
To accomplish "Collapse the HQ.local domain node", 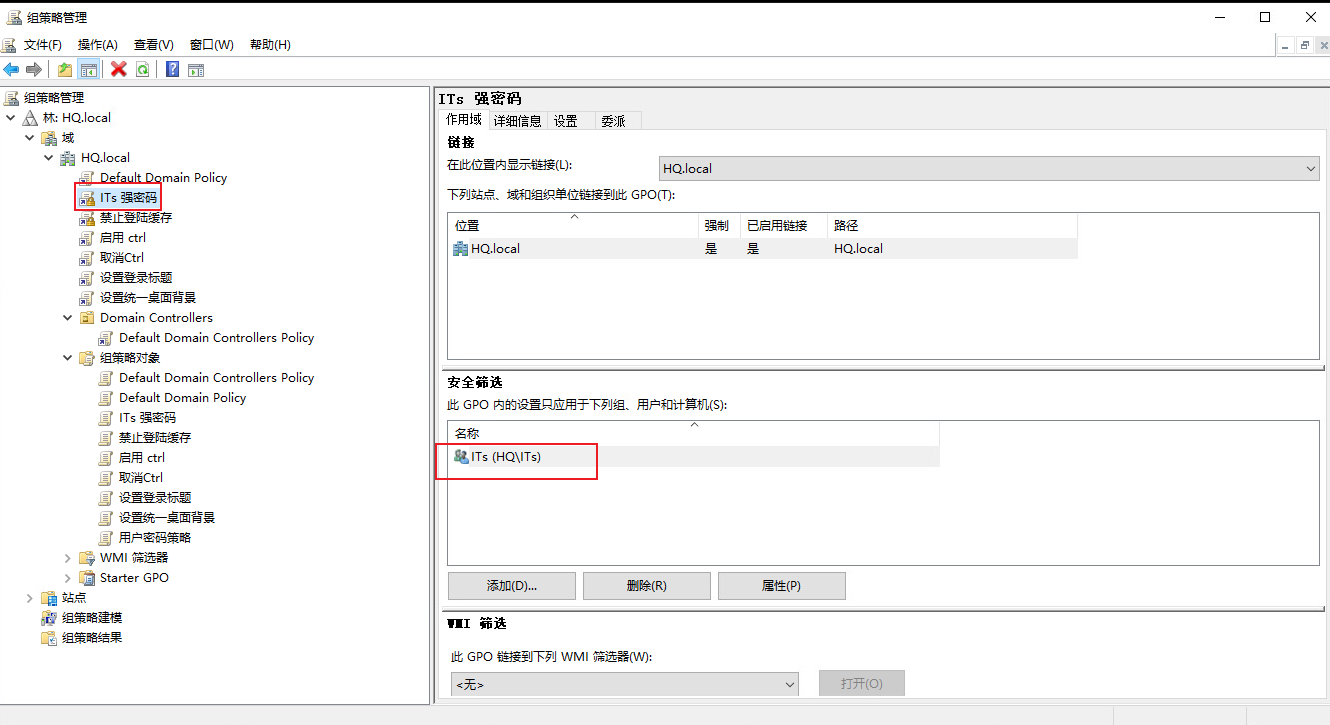I will coord(48,158).
